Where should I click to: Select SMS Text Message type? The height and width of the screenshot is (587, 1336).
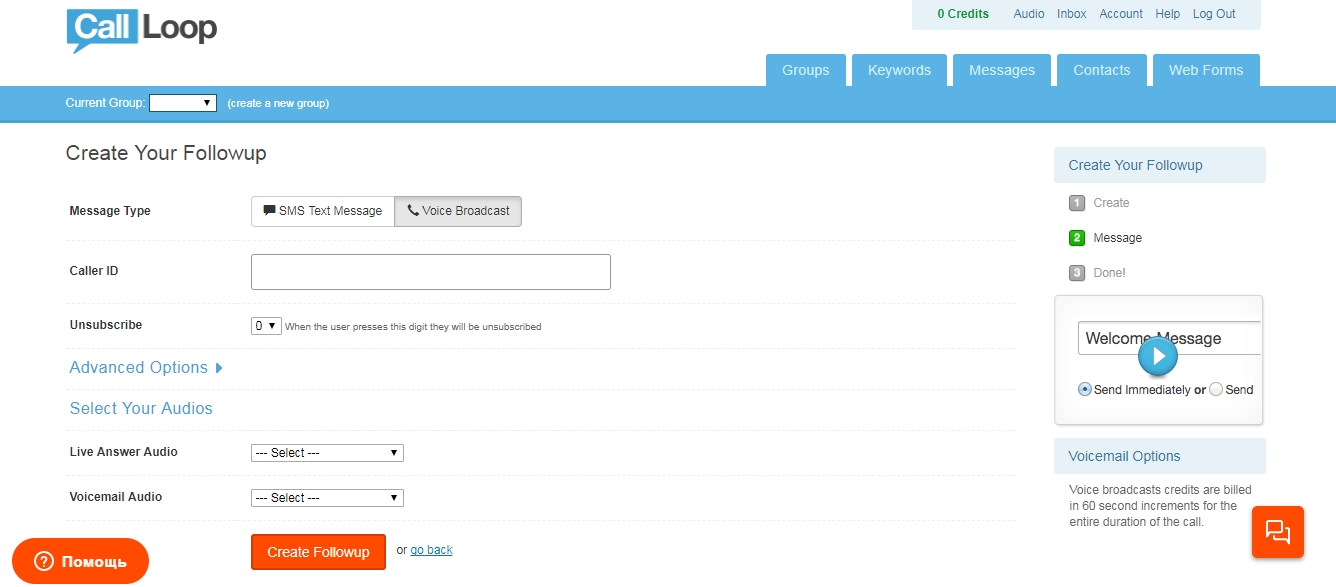pyautogui.click(x=323, y=211)
